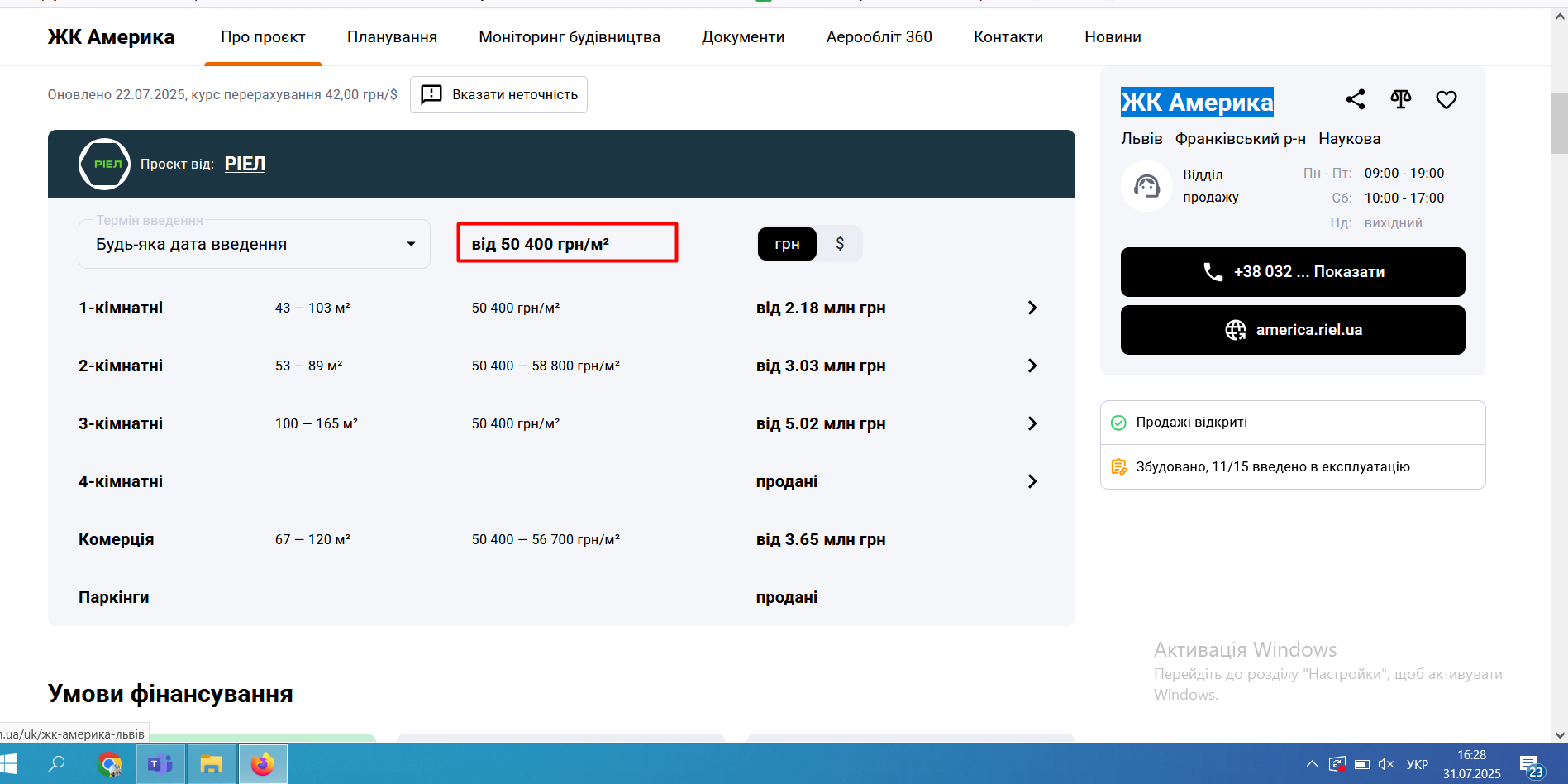1568x784 pixels.
Task: Click the page vertical scrollbar thumb
Action: (1559, 123)
